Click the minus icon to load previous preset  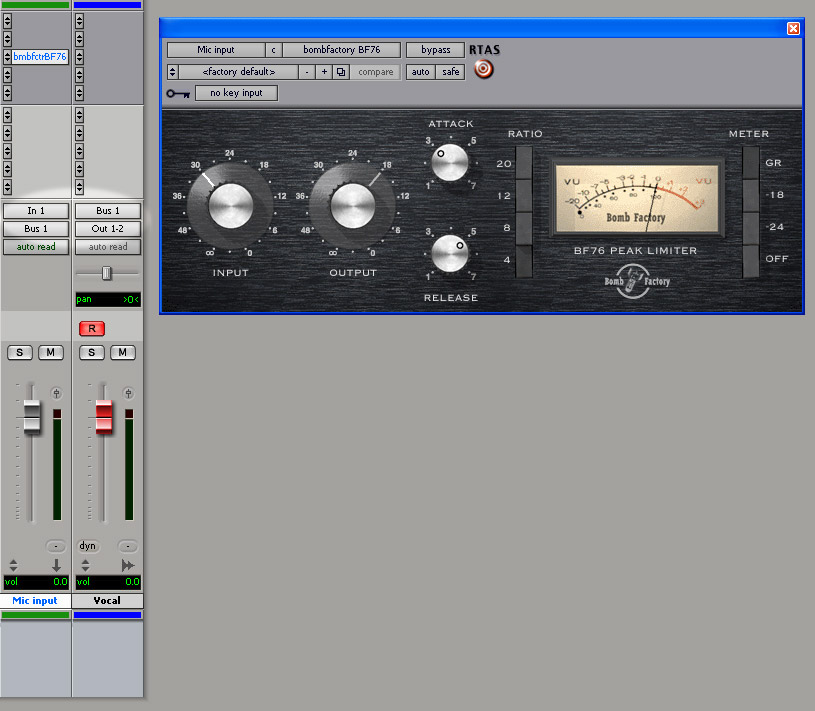point(307,71)
